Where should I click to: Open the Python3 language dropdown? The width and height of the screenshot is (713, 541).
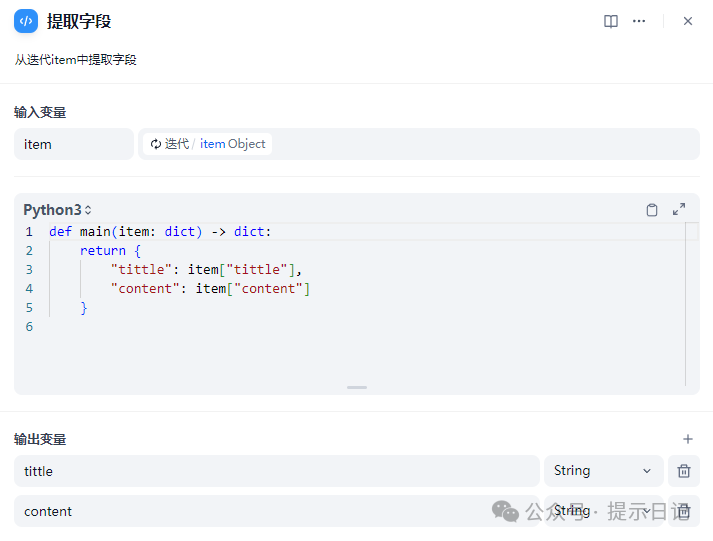click(x=58, y=210)
